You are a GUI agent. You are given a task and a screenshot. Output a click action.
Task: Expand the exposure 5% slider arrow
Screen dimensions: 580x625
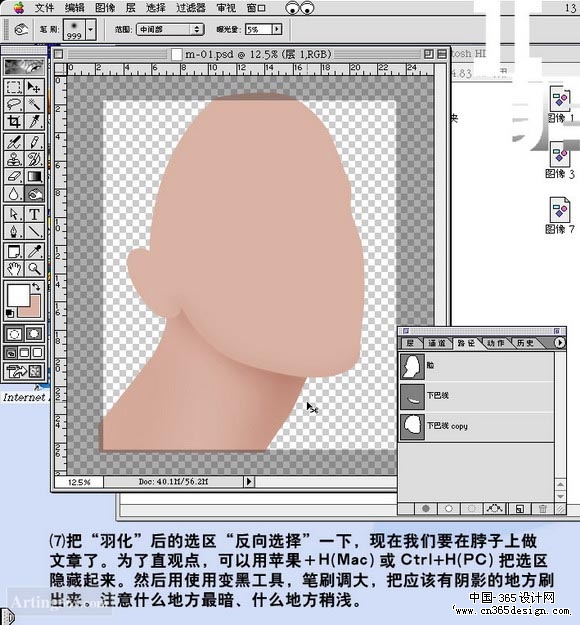pos(277,29)
